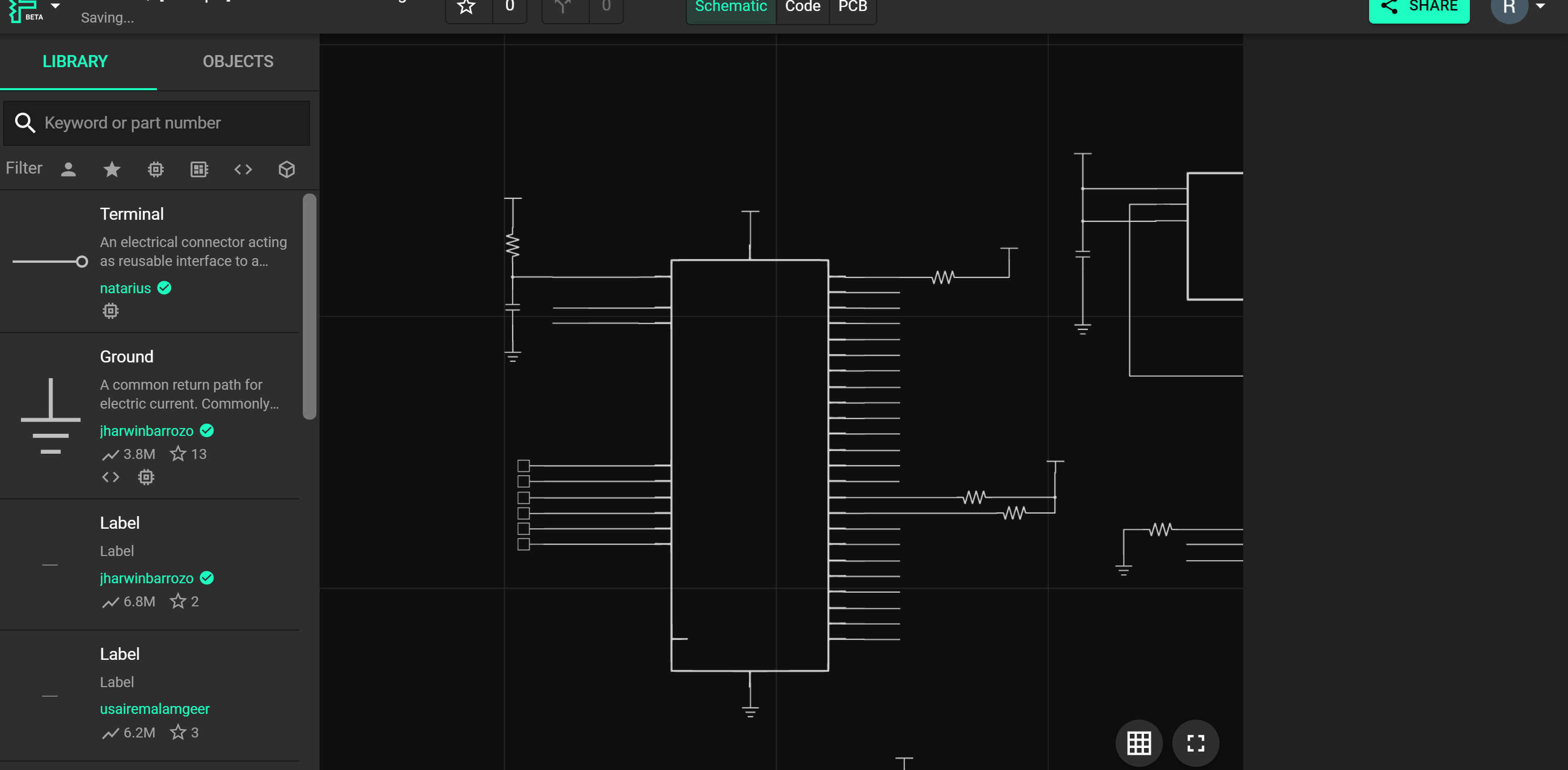The height and width of the screenshot is (770, 1568).
Task: Click the search magnifier icon
Action: pyautogui.click(x=25, y=123)
